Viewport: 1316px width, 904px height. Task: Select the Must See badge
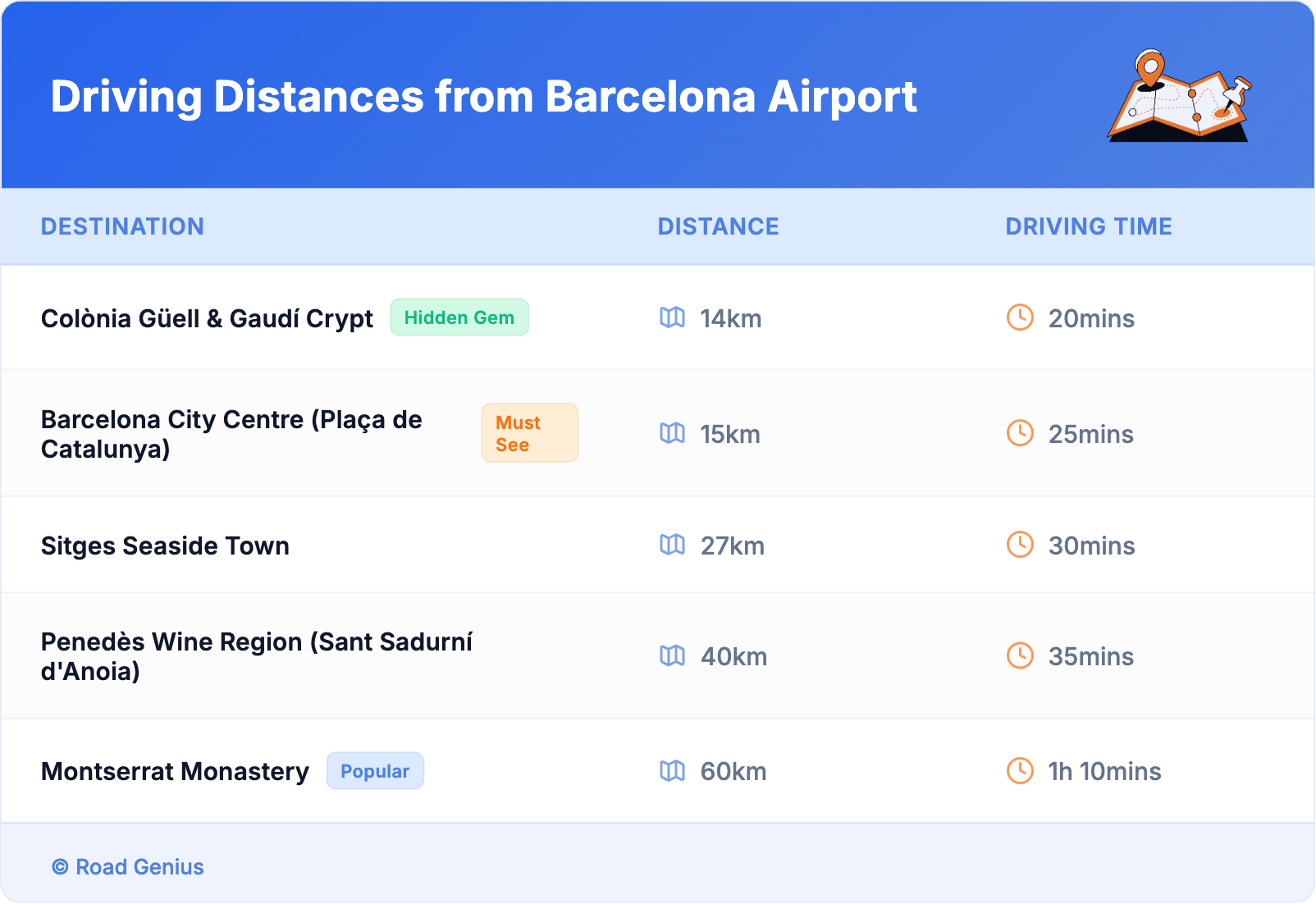tap(529, 433)
